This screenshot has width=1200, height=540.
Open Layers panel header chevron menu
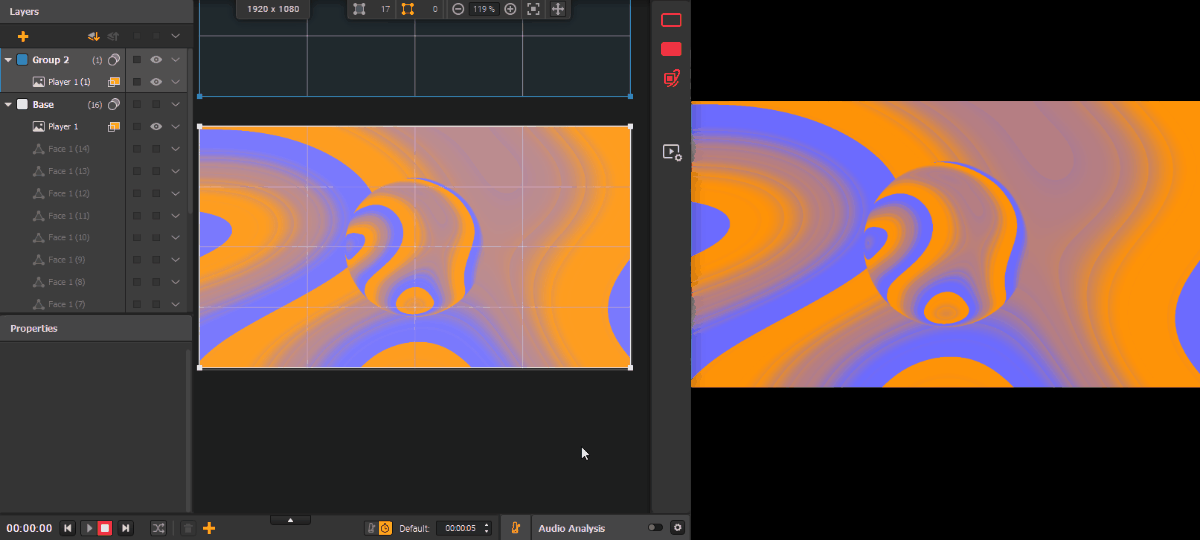[x=175, y=36]
